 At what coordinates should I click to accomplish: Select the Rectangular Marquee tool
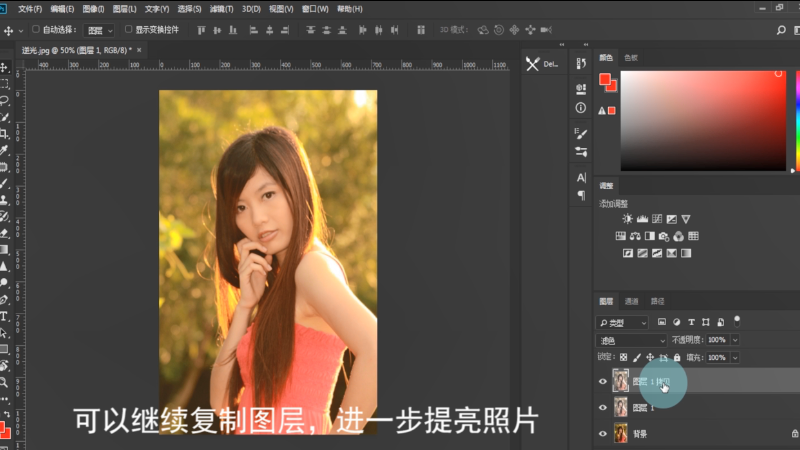click(5, 84)
